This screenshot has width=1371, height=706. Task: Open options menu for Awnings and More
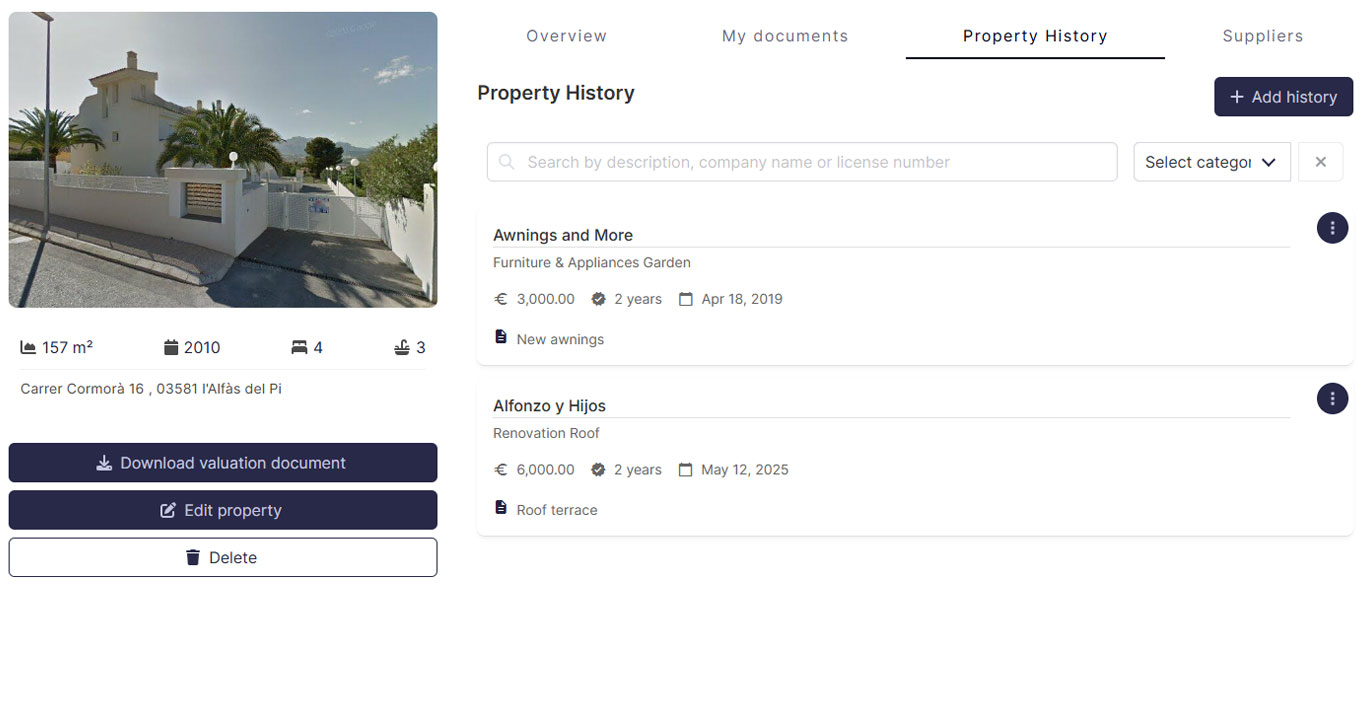[1332, 228]
